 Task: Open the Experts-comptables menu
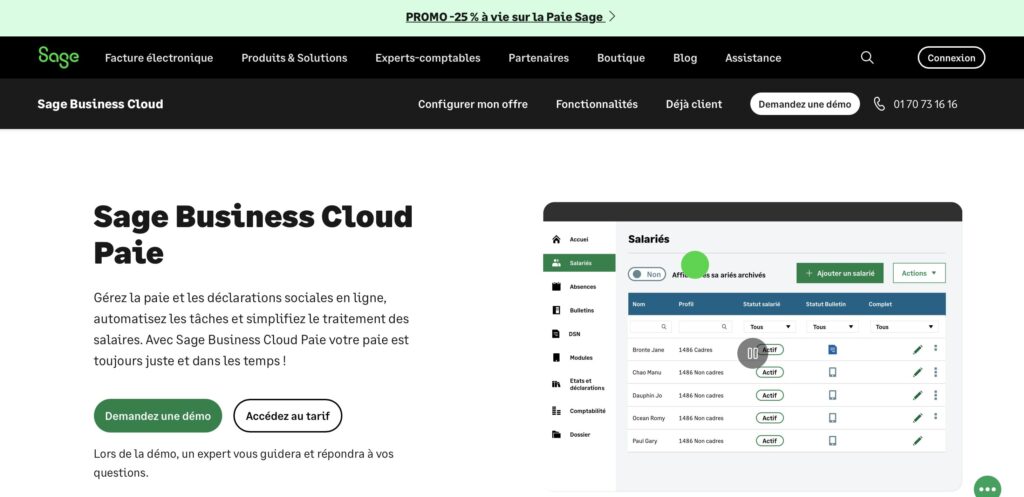428,57
